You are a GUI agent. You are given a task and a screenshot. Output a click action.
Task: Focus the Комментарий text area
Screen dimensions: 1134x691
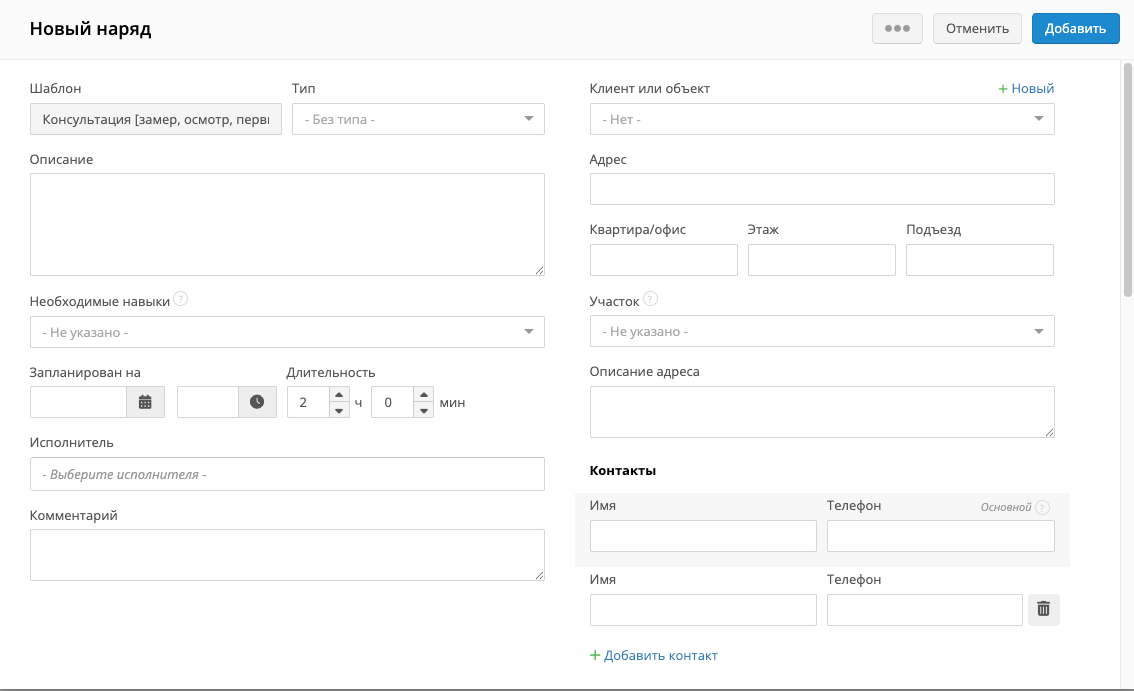tap(287, 555)
